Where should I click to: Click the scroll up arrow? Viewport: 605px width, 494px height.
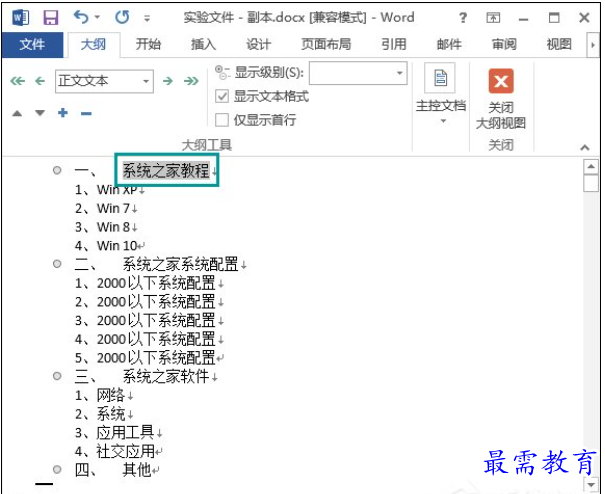pyautogui.click(x=591, y=167)
